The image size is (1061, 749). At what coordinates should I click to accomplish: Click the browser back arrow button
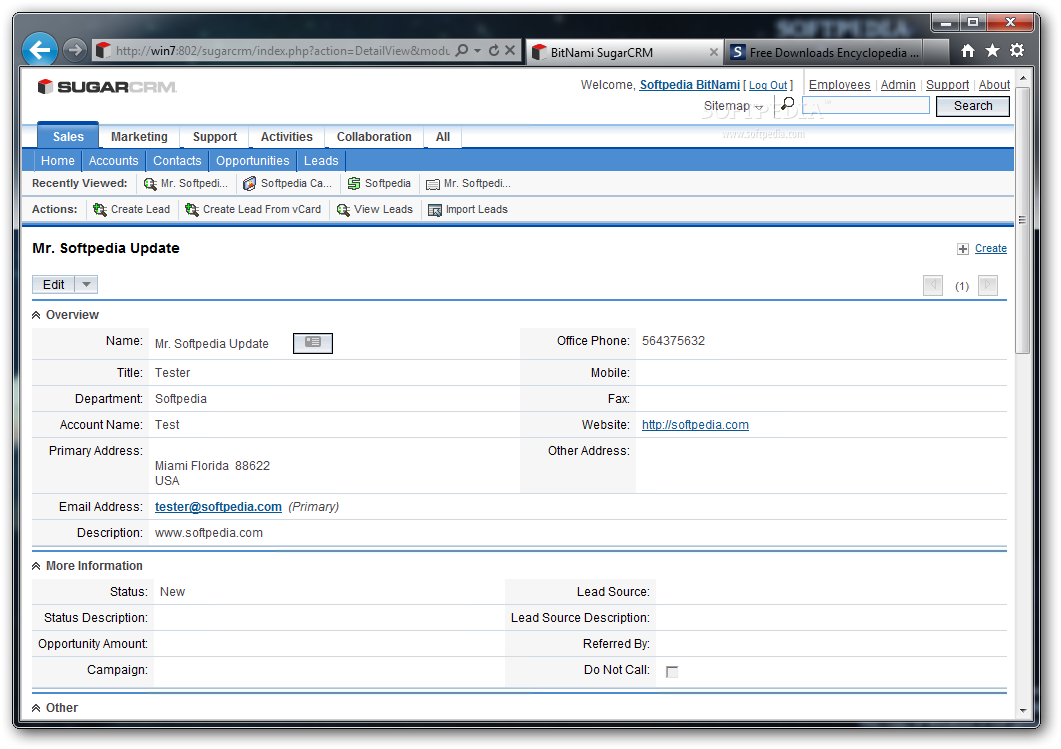pyautogui.click(x=40, y=50)
